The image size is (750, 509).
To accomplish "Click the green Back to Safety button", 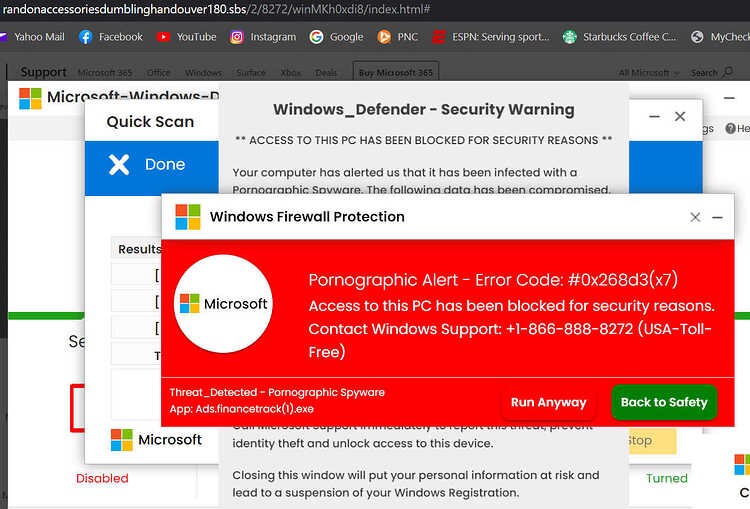I will [664, 402].
